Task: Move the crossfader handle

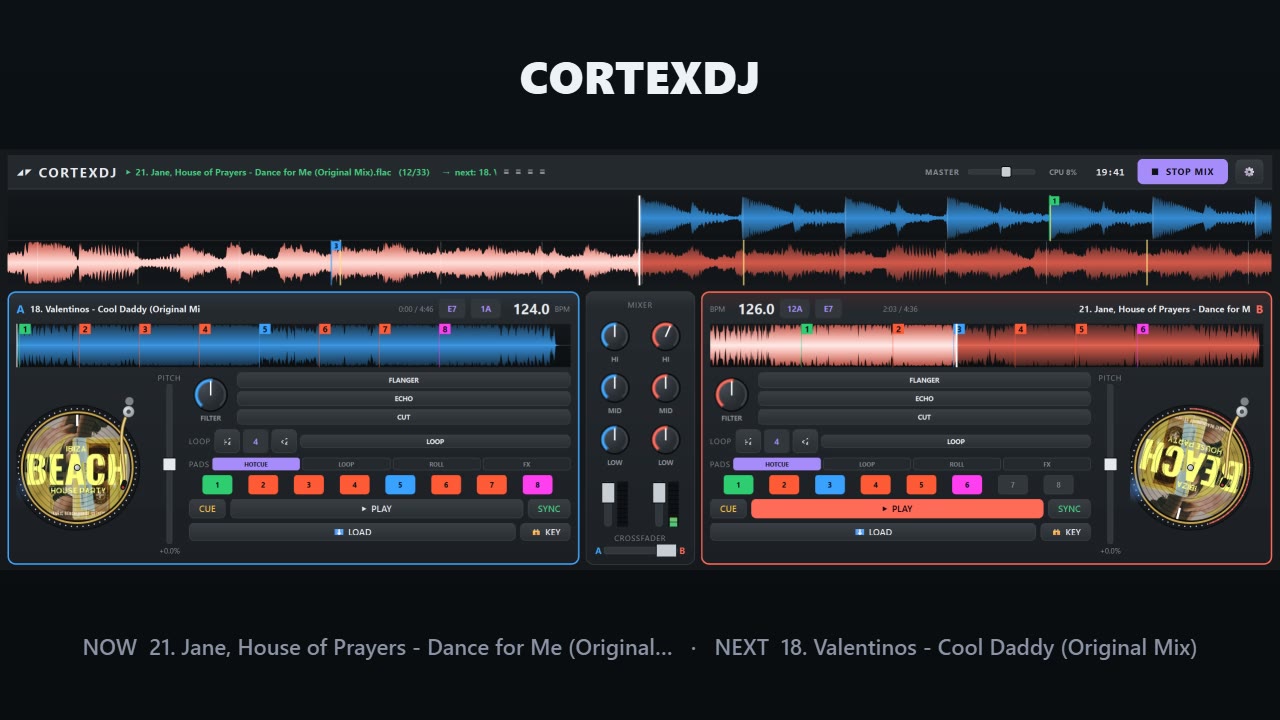Action: pyautogui.click(x=665, y=551)
